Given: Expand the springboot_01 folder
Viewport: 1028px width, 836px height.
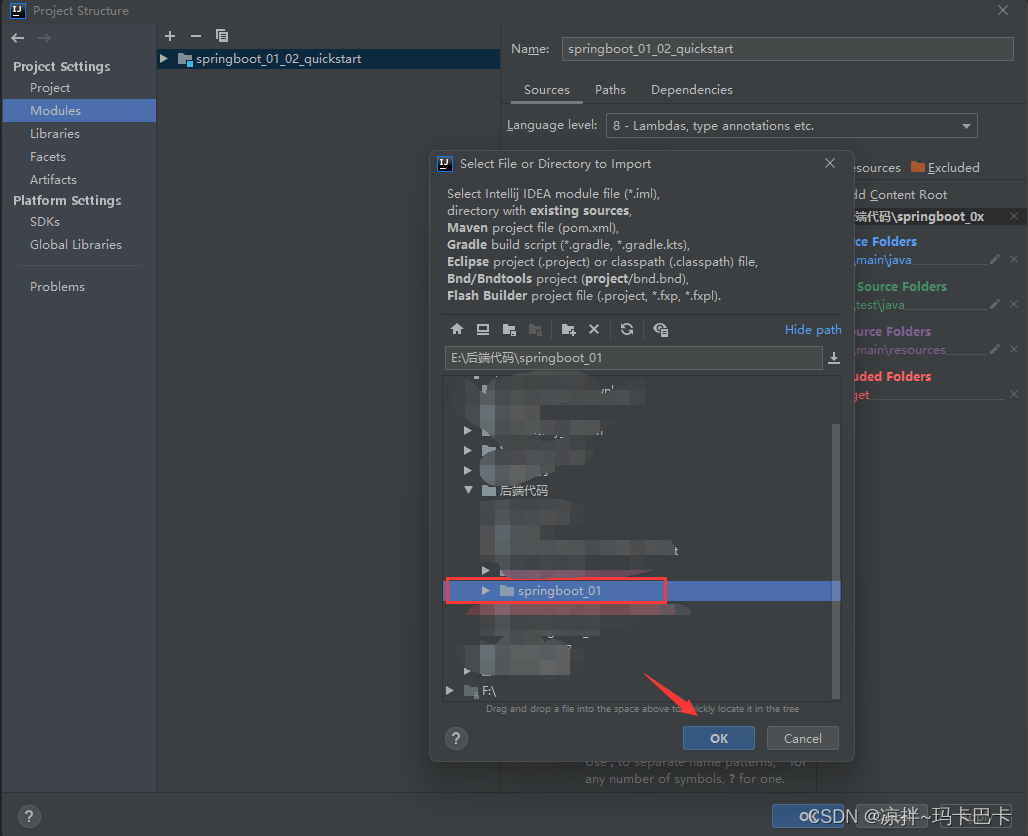Looking at the screenshot, I should coord(486,591).
